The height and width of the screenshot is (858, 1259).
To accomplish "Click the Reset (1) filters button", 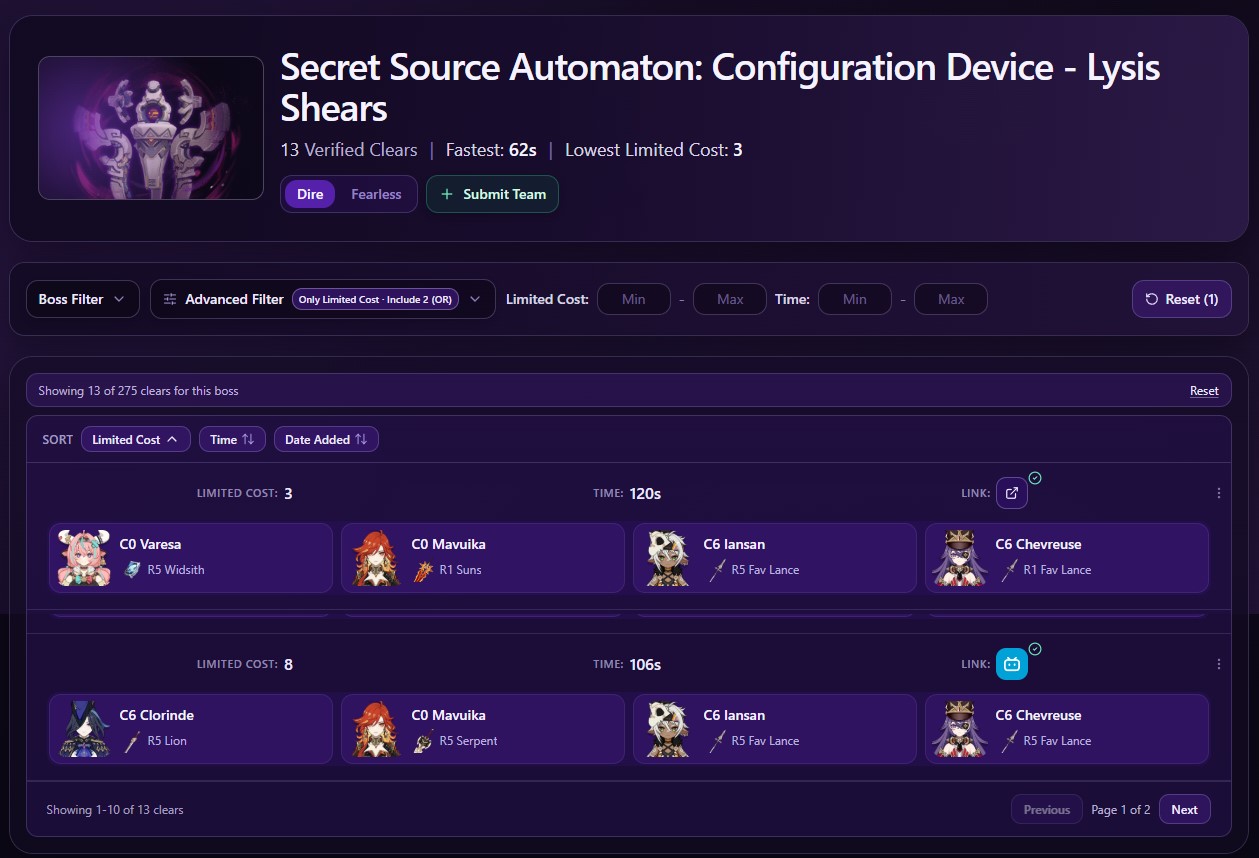I will point(1182,299).
